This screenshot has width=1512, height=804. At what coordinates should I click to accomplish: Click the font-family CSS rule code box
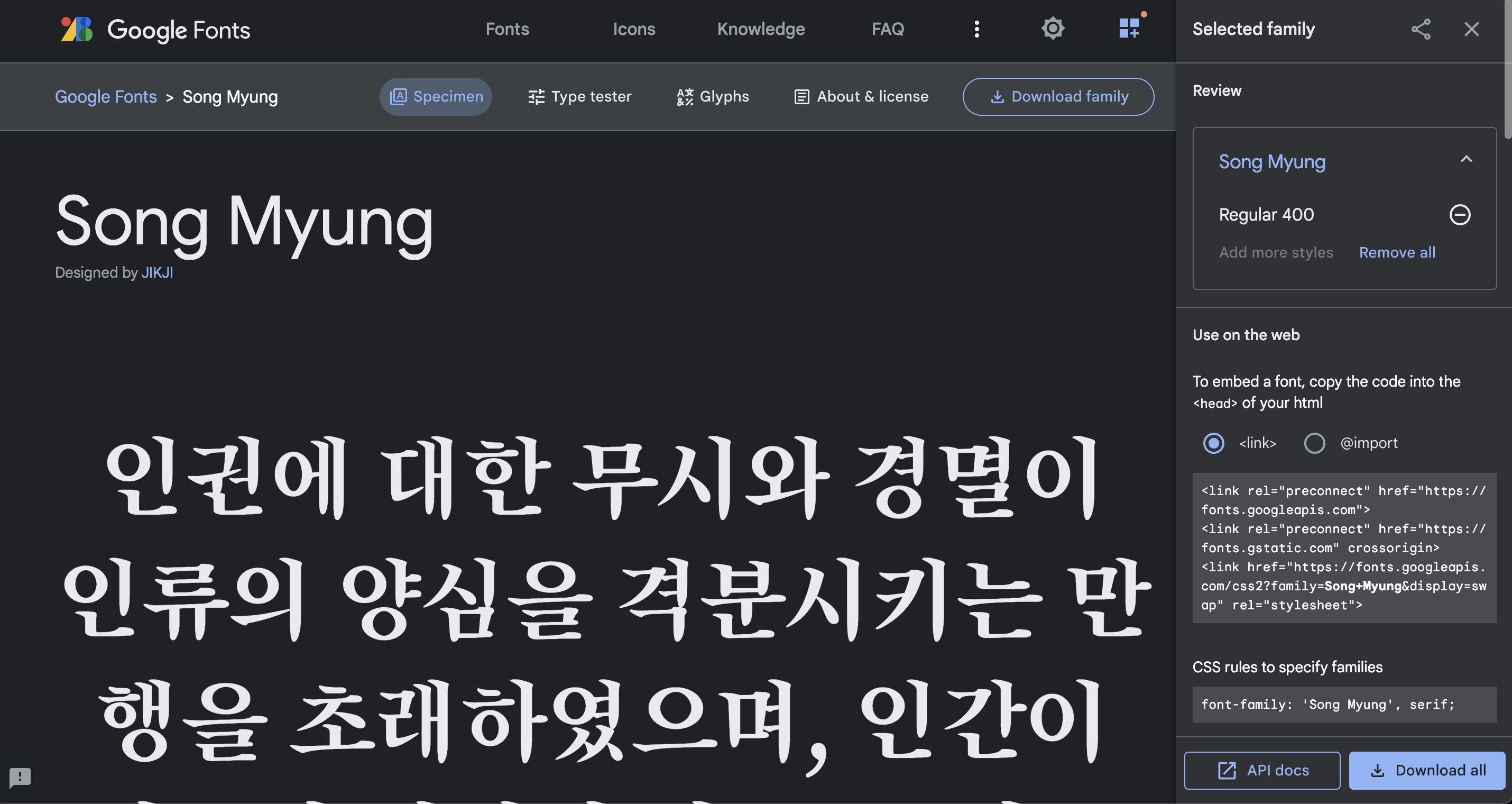1344,704
